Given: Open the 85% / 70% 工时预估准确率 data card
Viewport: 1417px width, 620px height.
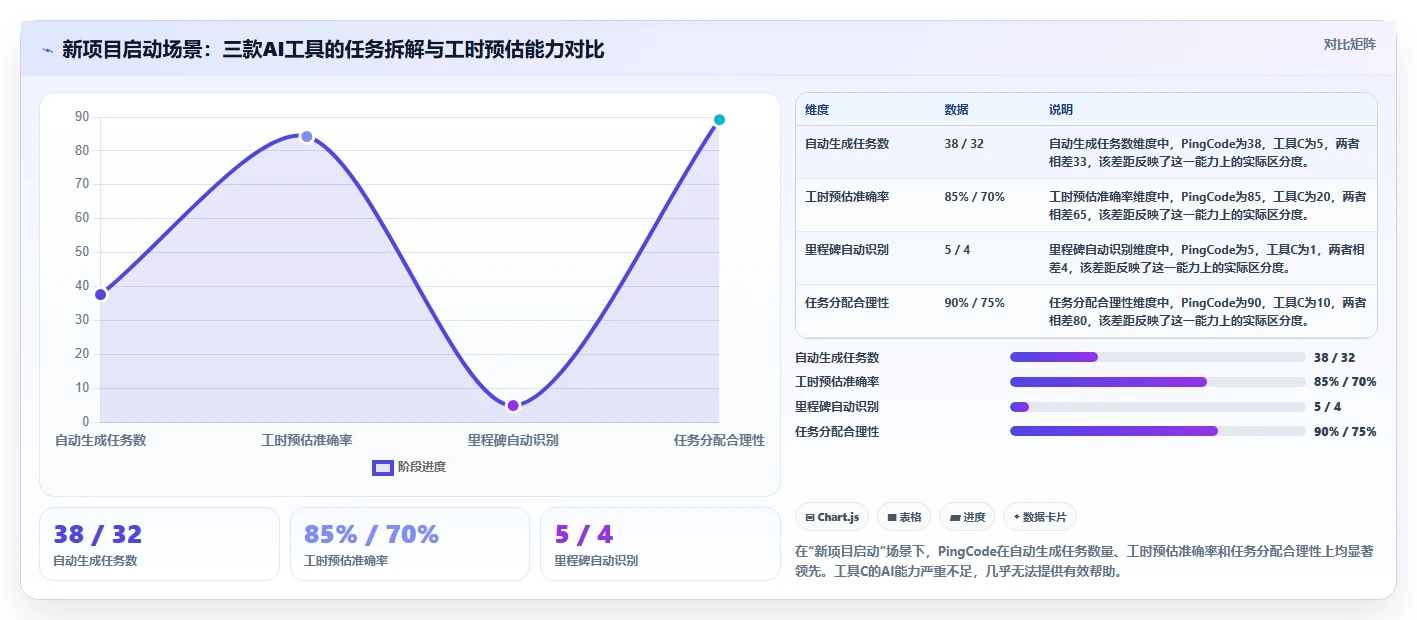Looking at the screenshot, I should click(x=410, y=544).
